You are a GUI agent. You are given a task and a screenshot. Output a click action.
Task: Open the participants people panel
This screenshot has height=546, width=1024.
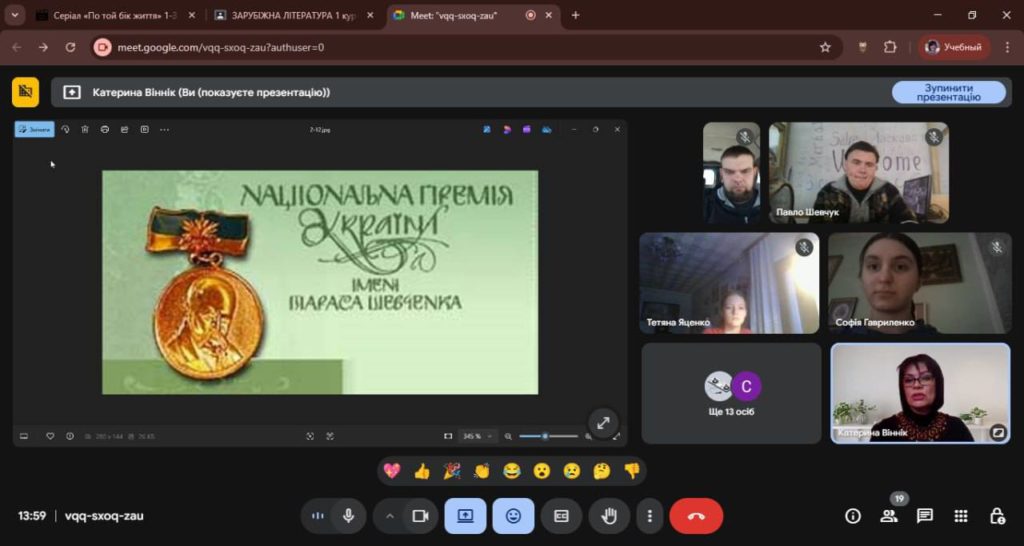pos(888,516)
